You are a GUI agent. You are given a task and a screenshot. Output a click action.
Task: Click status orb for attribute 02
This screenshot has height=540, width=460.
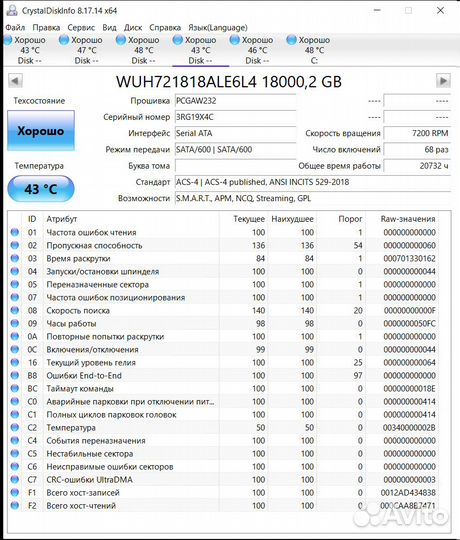click(x=15, y=245)
